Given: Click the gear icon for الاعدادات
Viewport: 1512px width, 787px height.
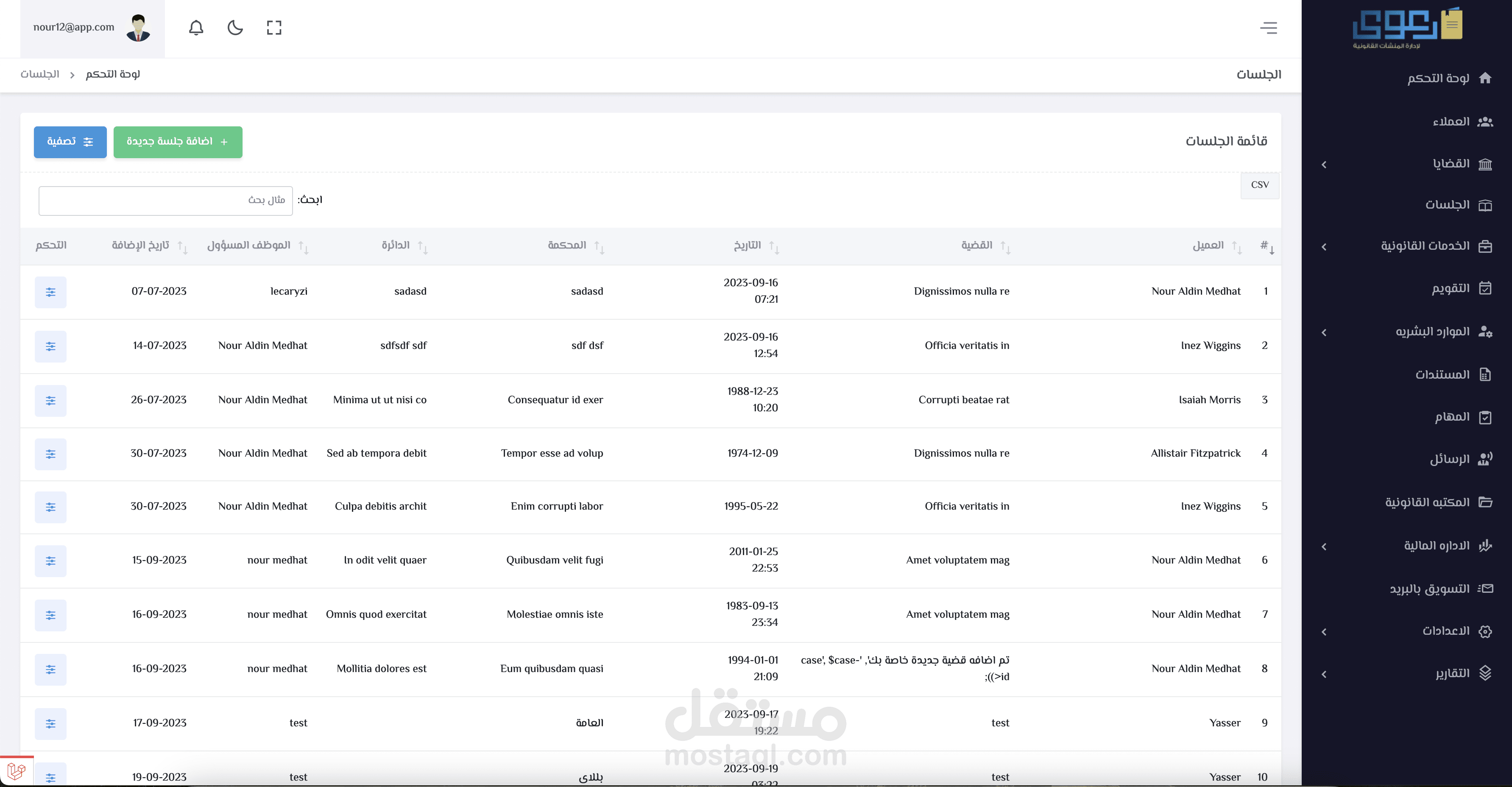Looking at the screenshot, I should point(1485,631).
